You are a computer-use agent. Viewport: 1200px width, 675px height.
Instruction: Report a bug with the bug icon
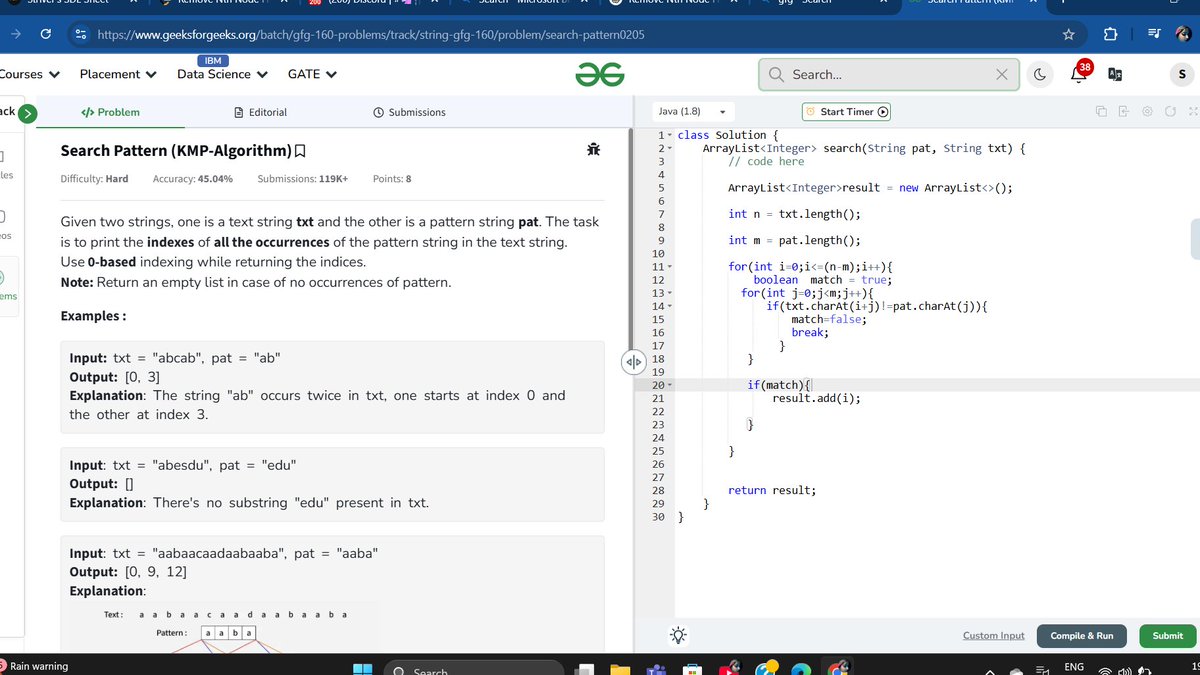click(594, 150)
